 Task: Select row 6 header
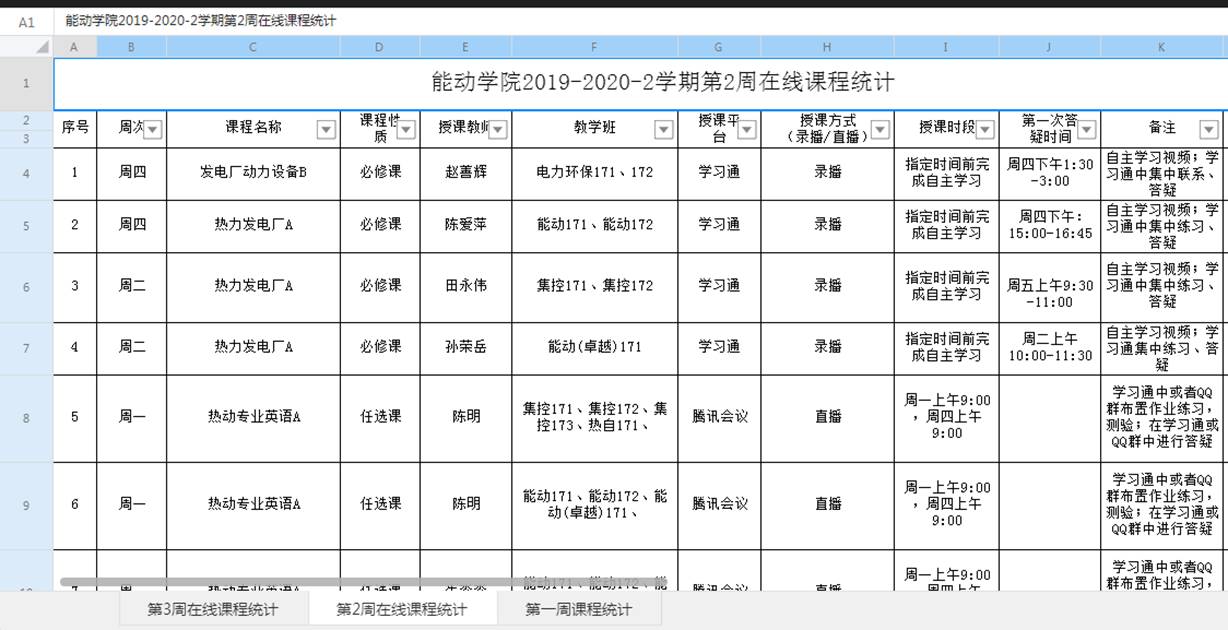27,288
